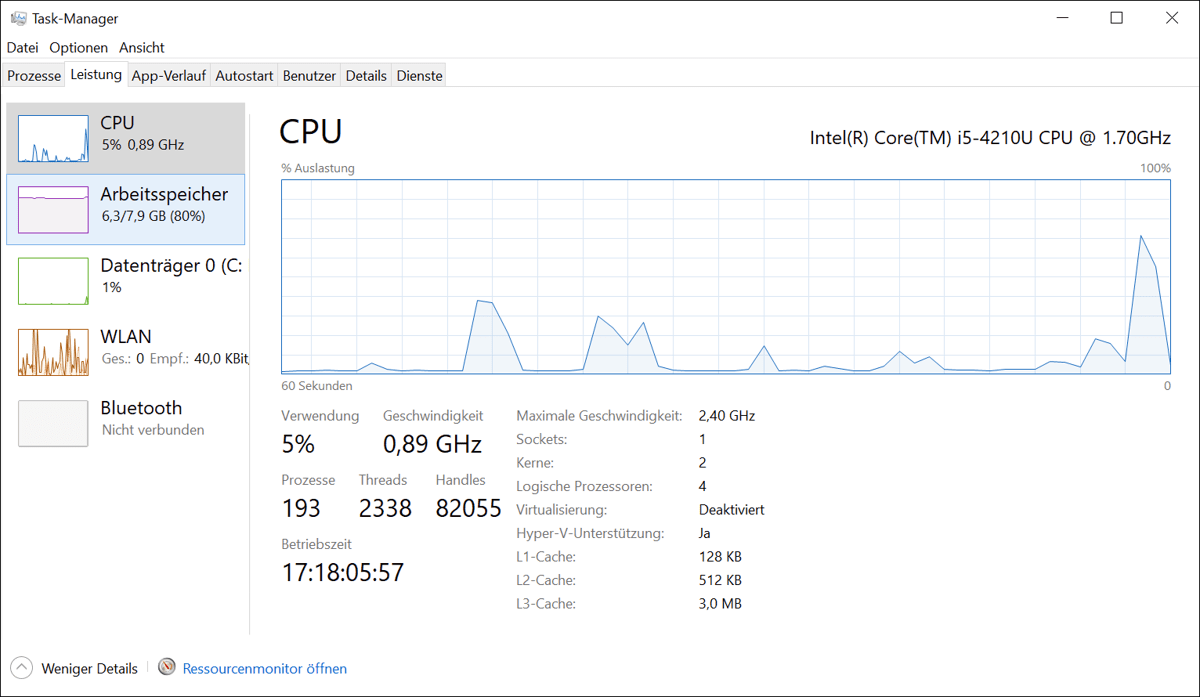
Task: Show the Details tab
Action: coord(366,75)
